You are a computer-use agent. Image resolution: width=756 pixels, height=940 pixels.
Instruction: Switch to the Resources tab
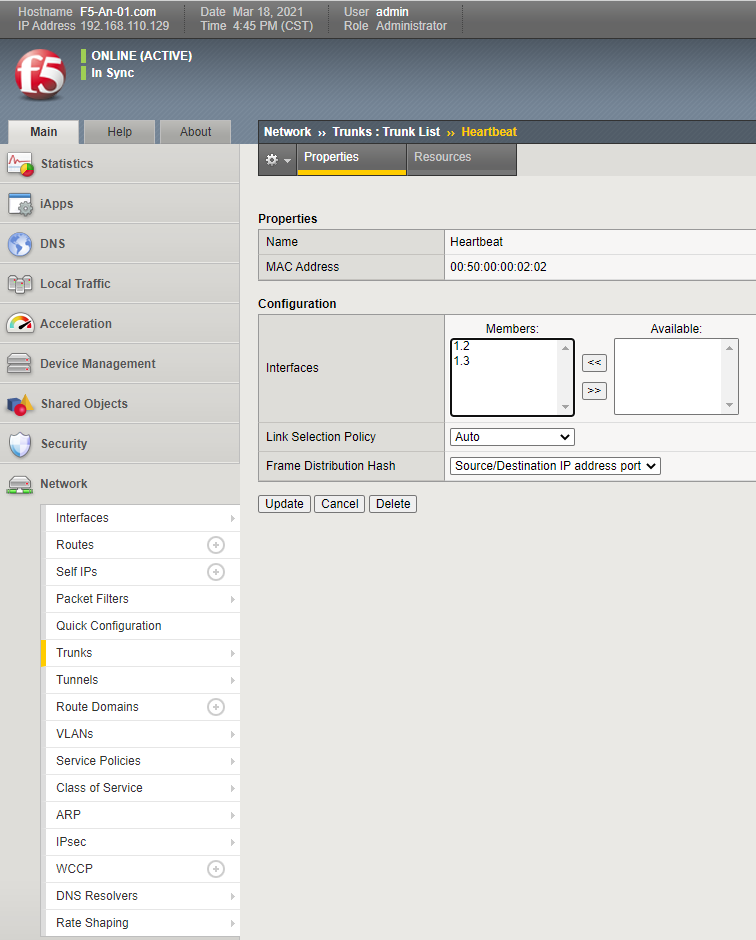[442, 158]
